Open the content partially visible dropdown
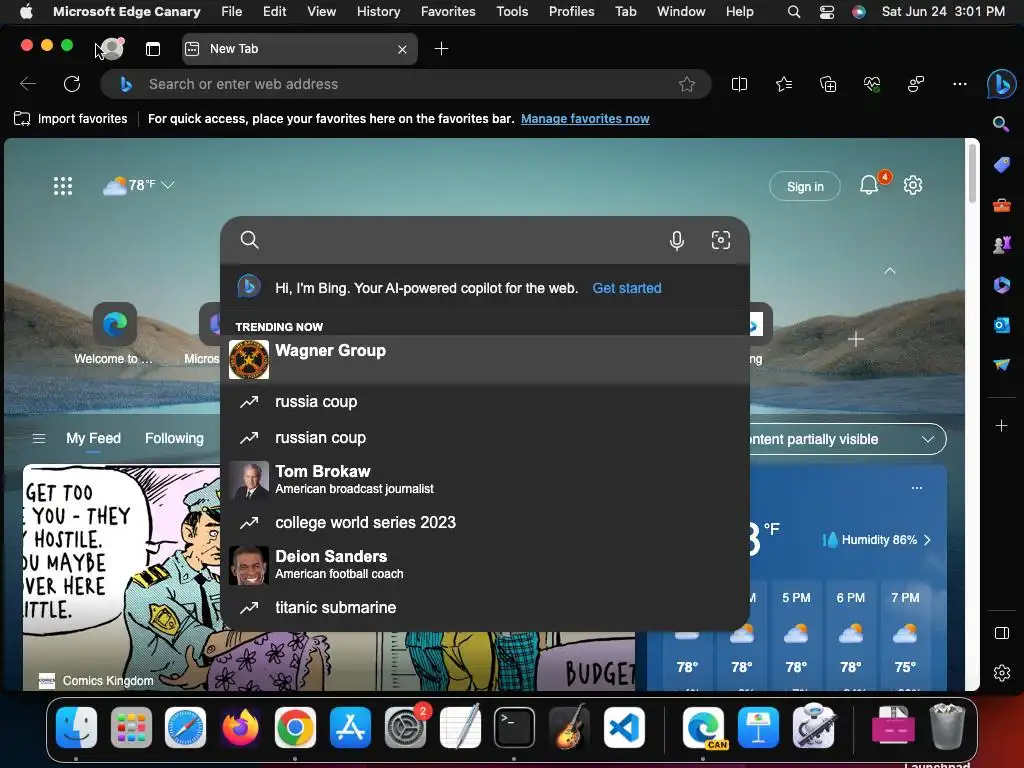Viewport: 1024px width, 768px height. click(846, 440)
